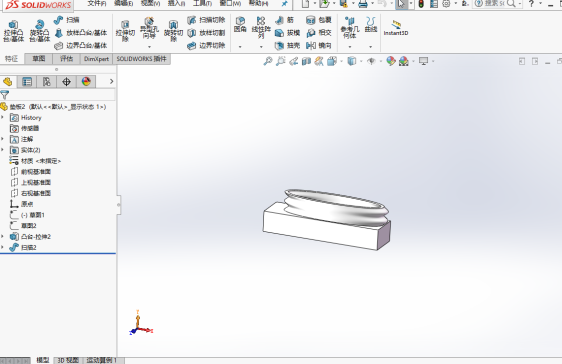Select the Shell (抽壳) tool
562x364 pixels.
pos(287,46)
